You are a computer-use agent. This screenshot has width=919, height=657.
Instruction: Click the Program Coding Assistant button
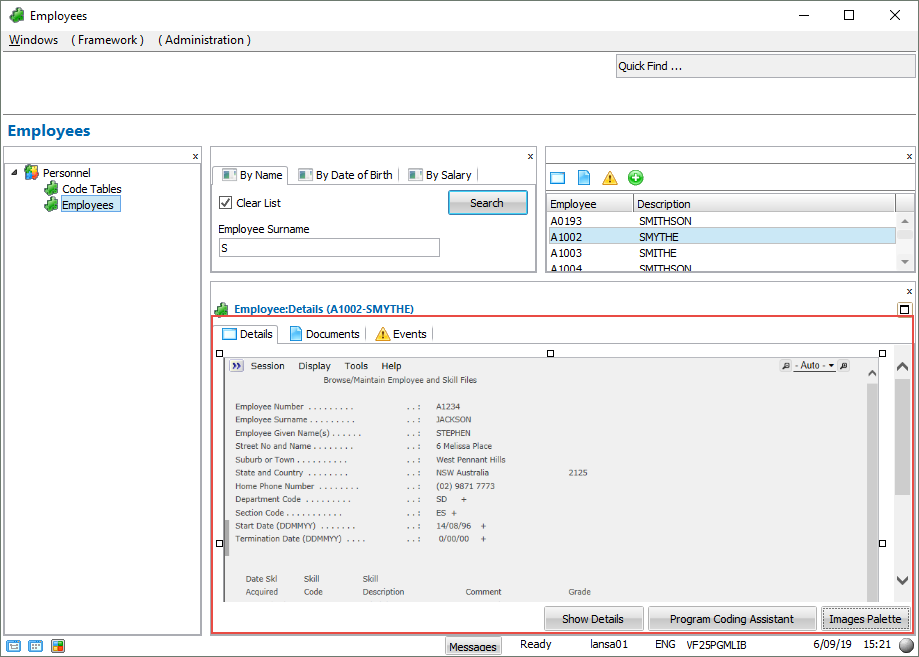[731, 619]
